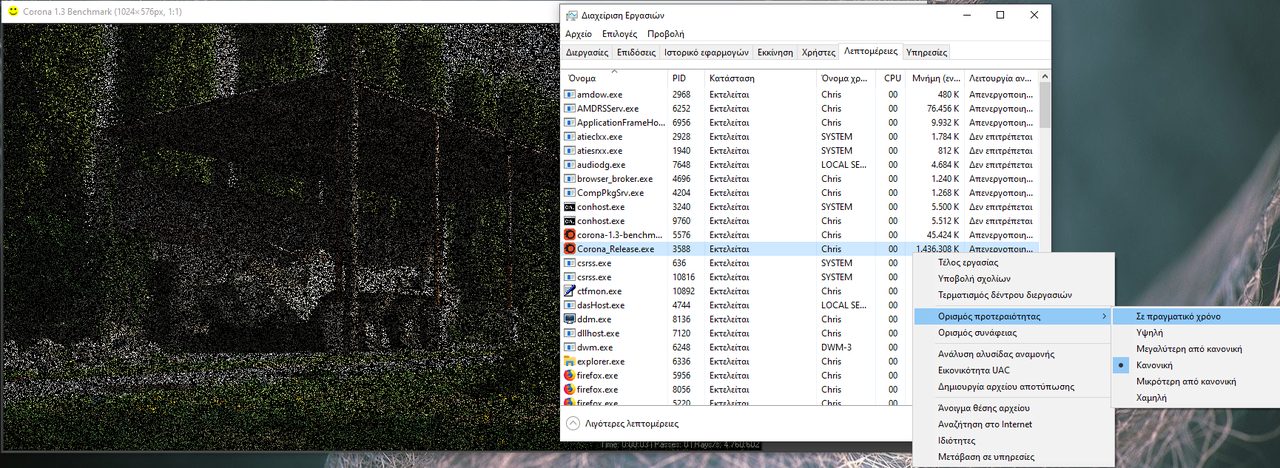The image size is (1280, 468).
Task: Sort by the Όνομα column header
Action: pos(614,77)
